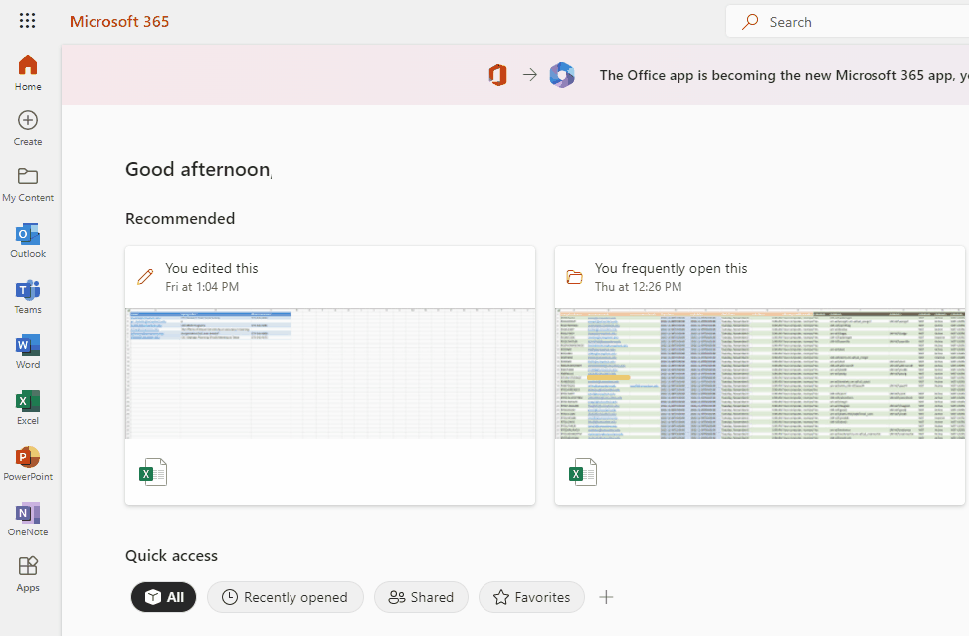
Task: Go to Home in the sidebar
Action: 28,73
